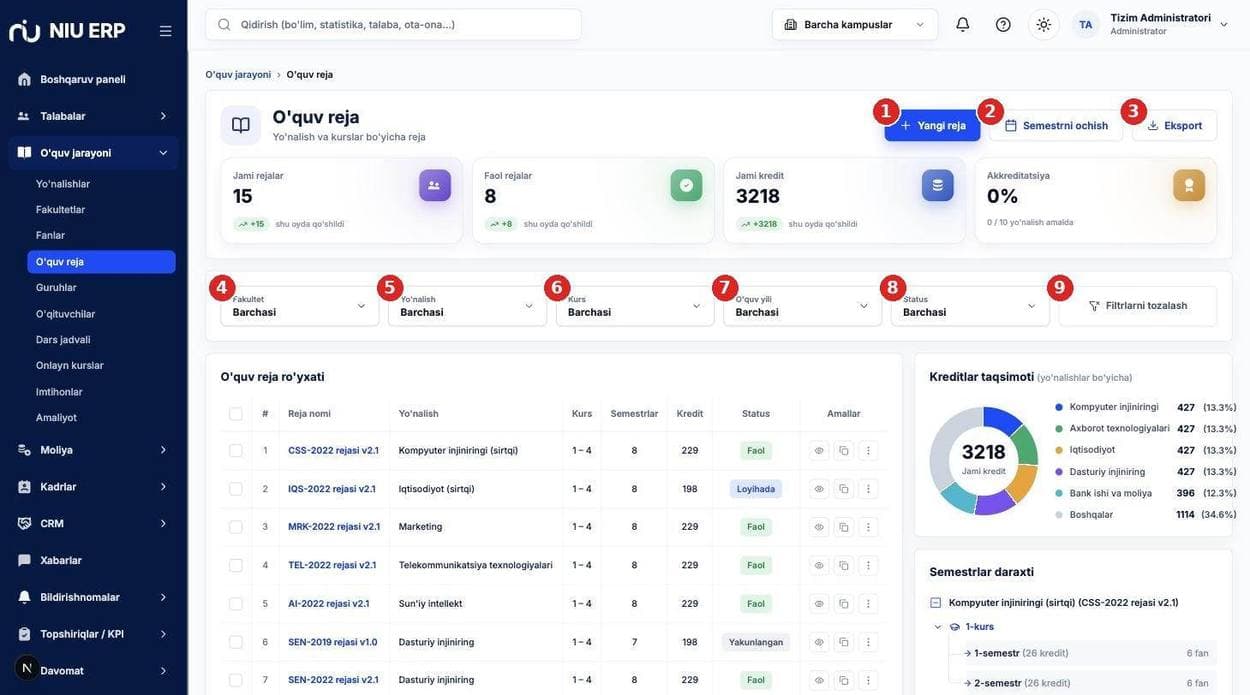Switch theme with the sun icon
1250x695 pixels.
1044,24
